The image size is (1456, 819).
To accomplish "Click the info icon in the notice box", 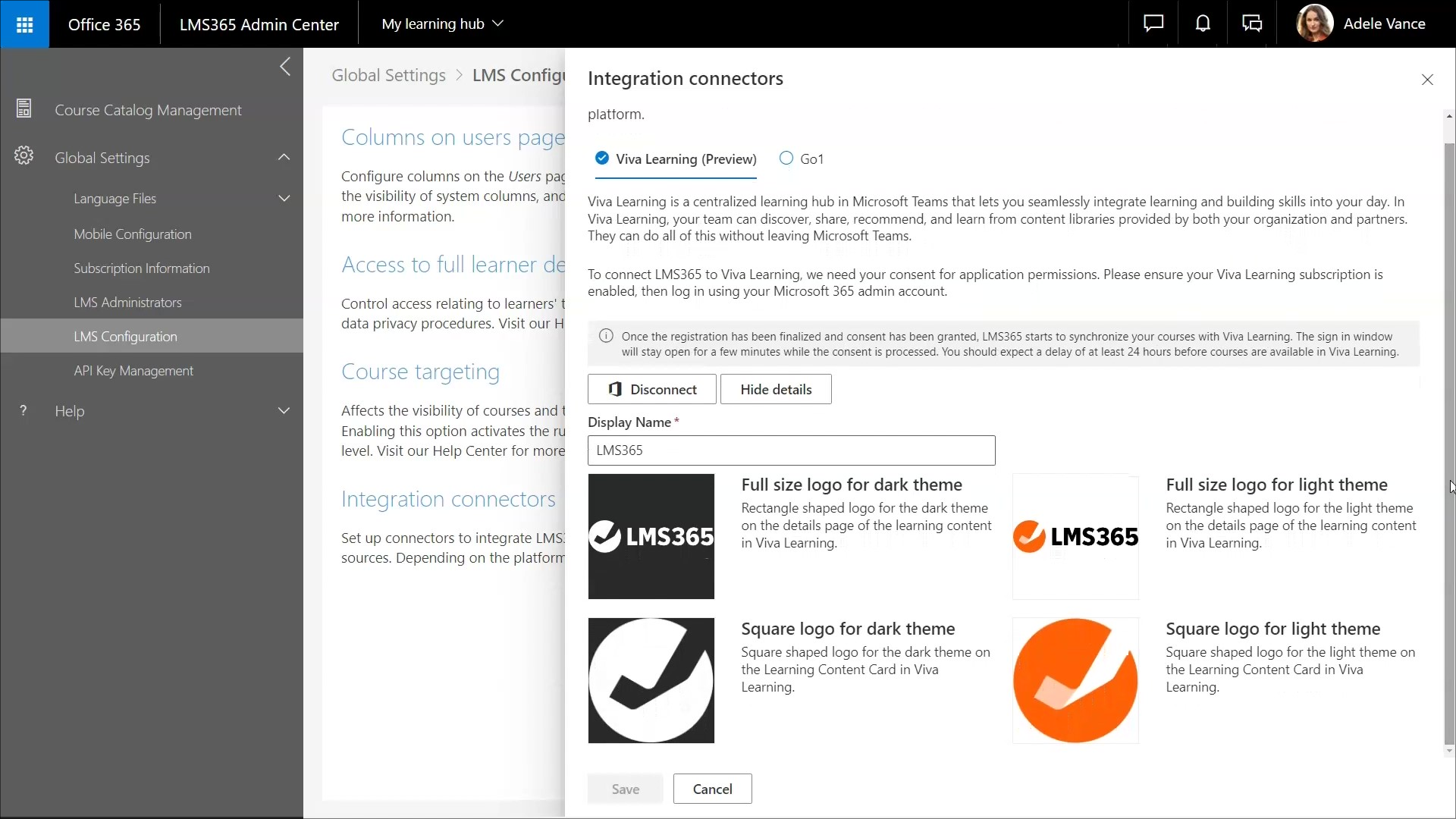I will (606, 336).
